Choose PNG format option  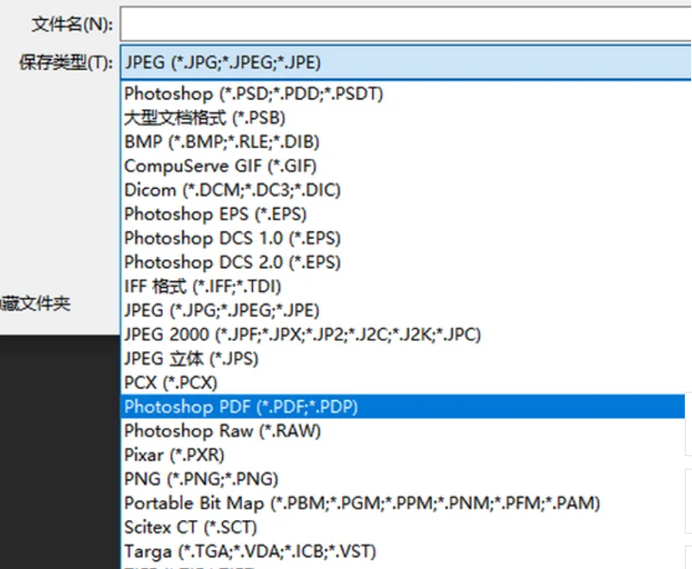coord(201,479)
